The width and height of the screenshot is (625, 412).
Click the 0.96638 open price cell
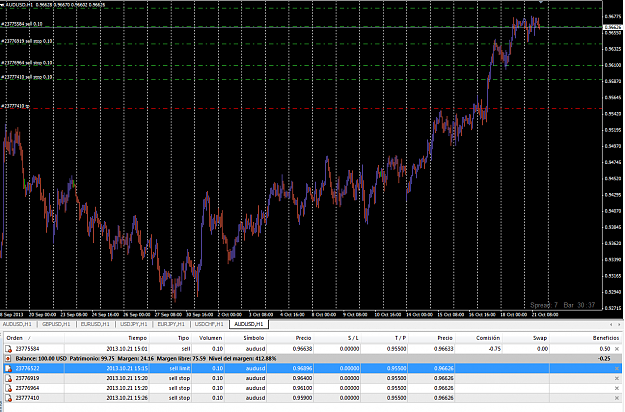[x=302, y=349]
